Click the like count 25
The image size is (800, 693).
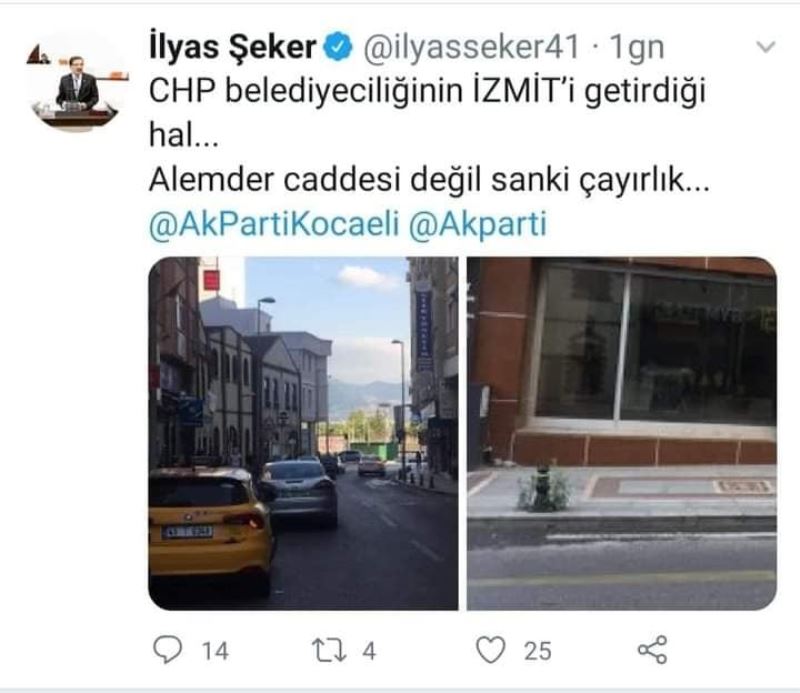(537, 651)
